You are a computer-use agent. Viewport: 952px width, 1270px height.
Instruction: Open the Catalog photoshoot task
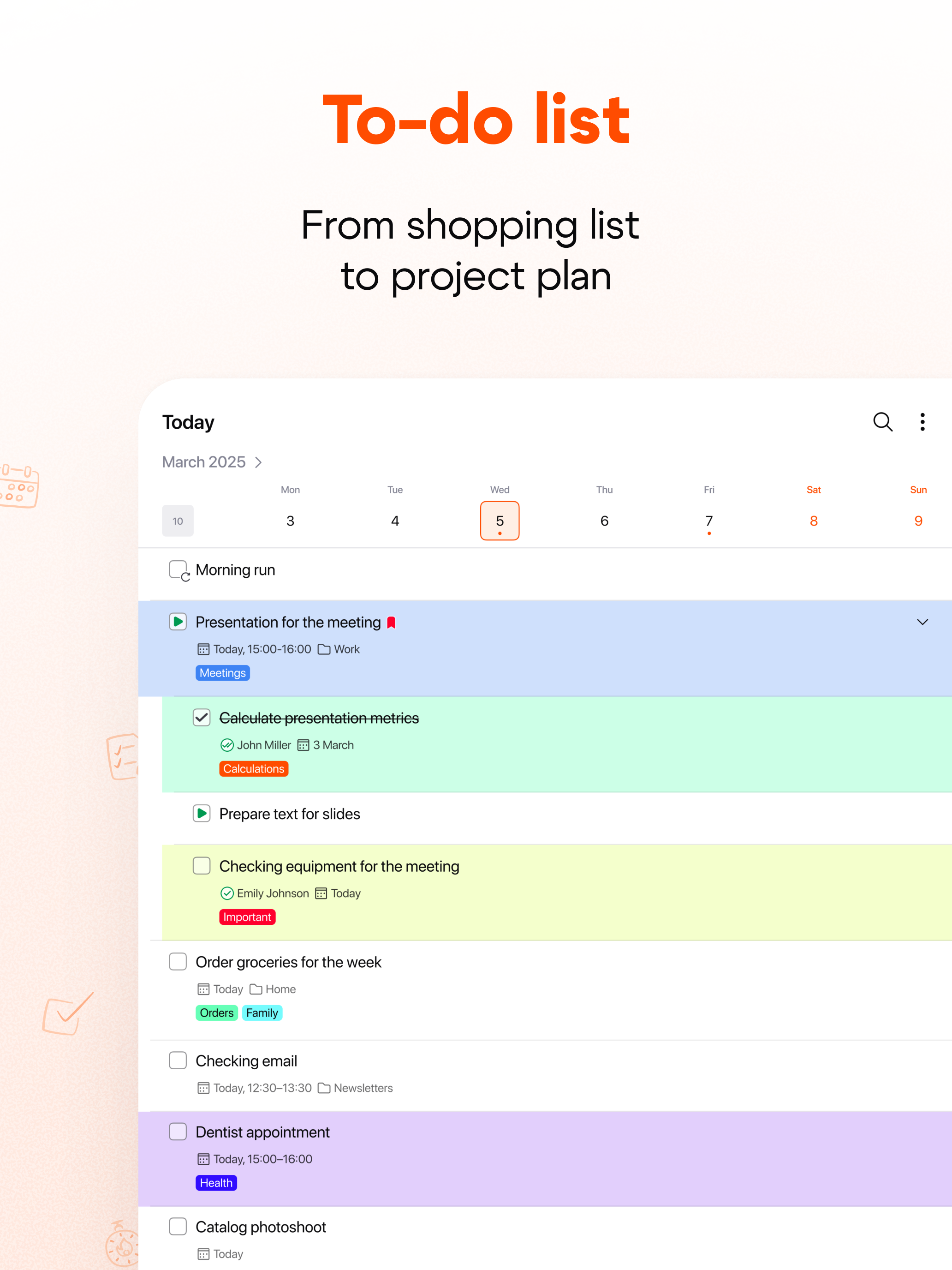pos(261,1228)
